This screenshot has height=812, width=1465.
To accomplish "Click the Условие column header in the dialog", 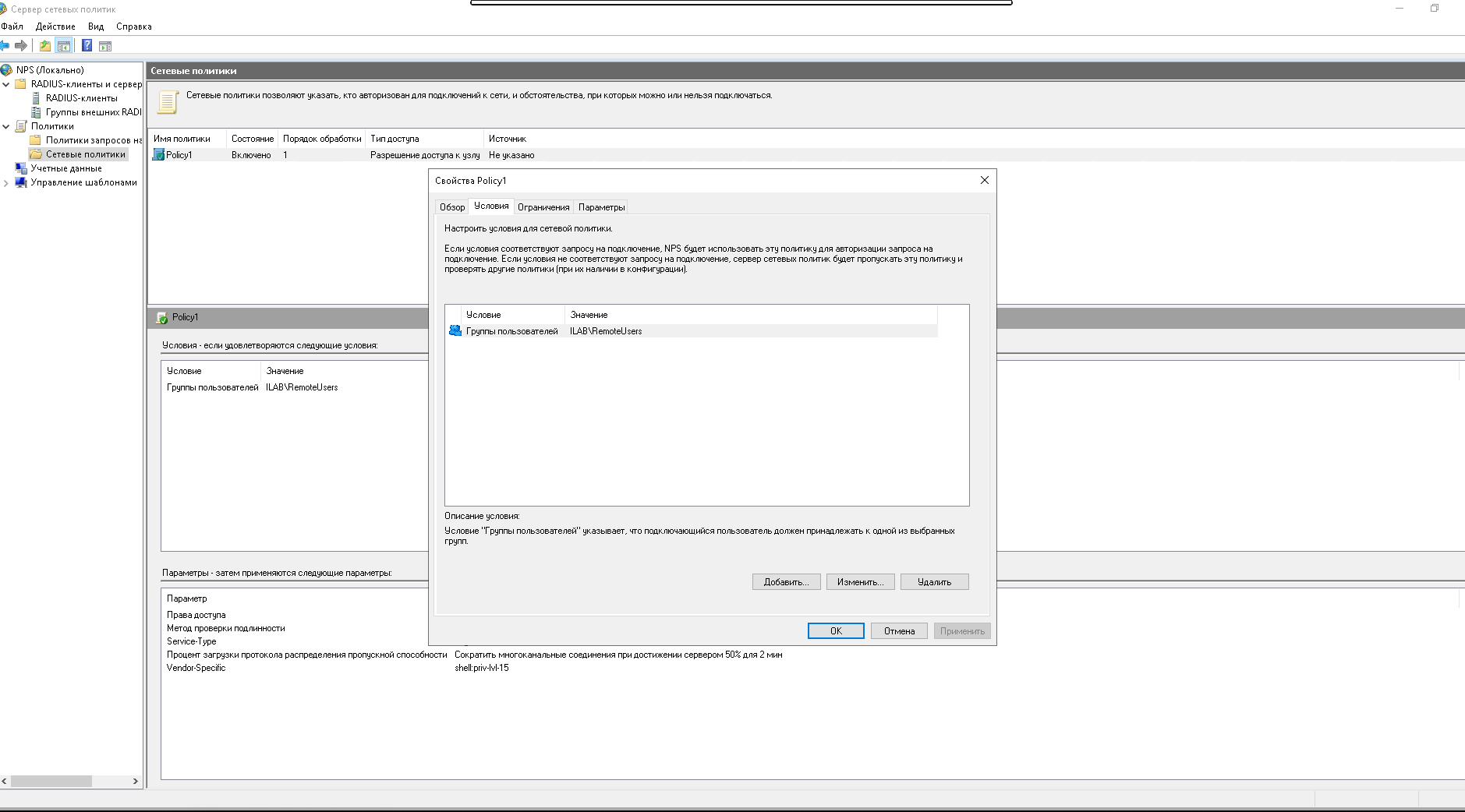I will (x=513, y=315).
